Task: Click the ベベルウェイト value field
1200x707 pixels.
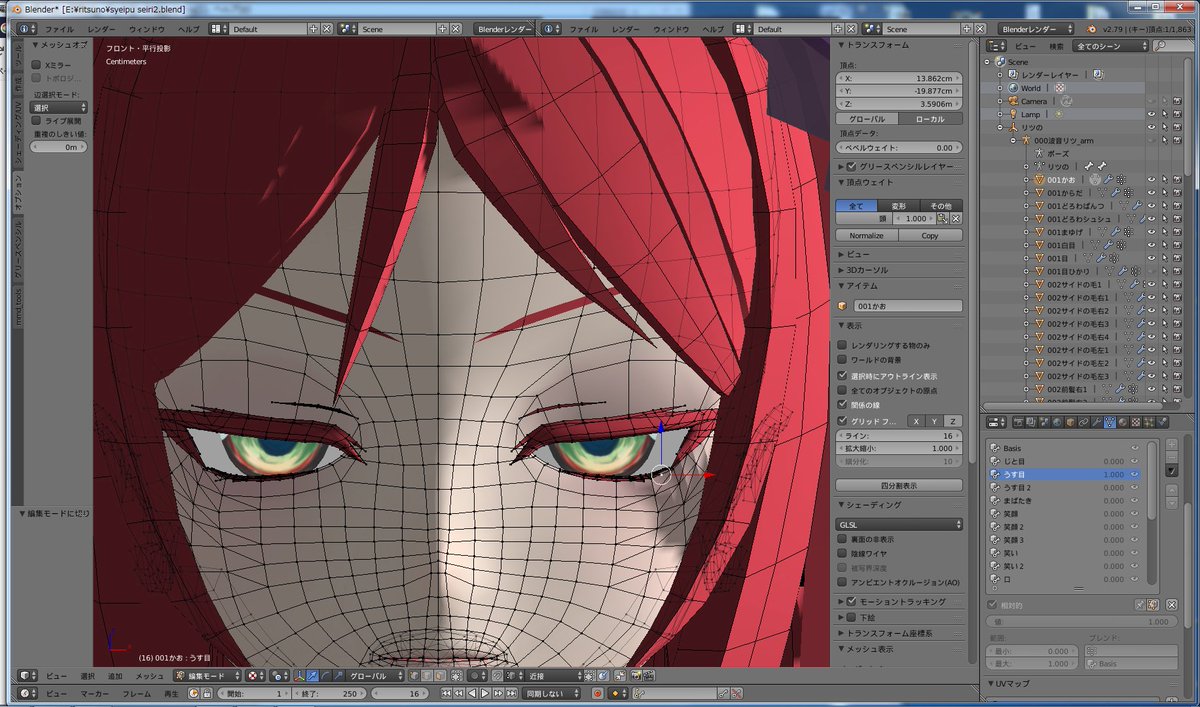Action: pos(899,147)
